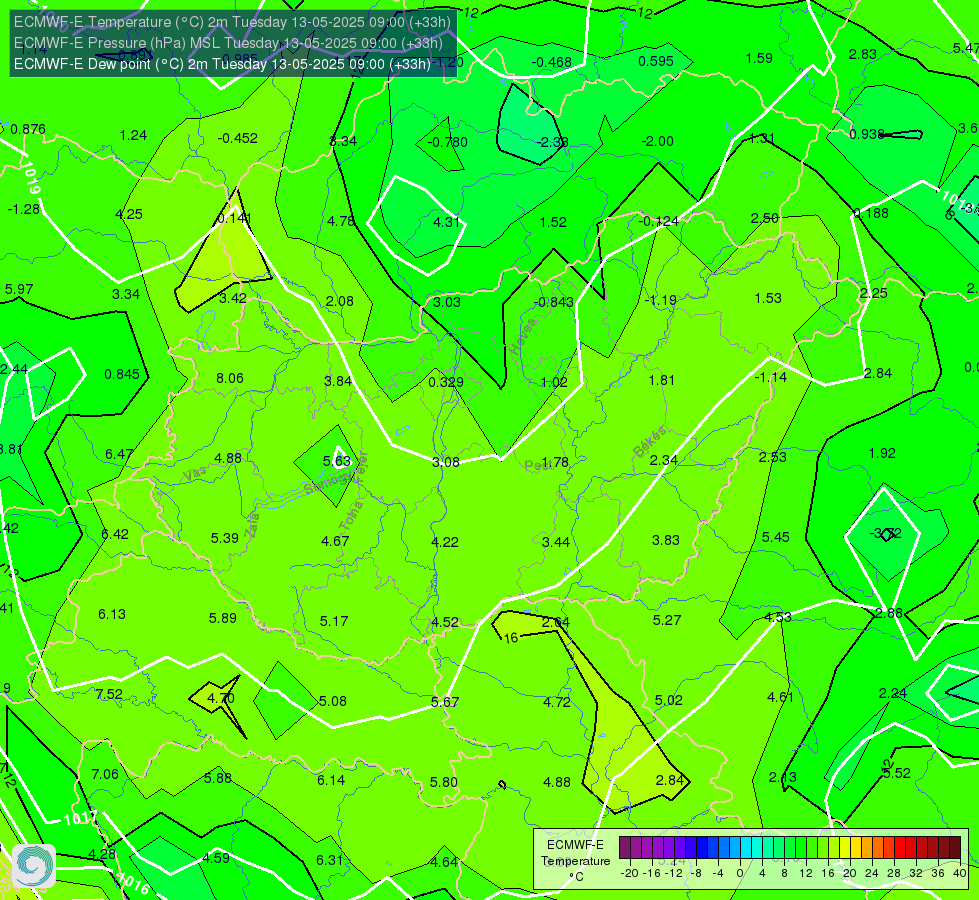Click the dew point value -0.843
This screenshot has height=900, width=979.
554,302
